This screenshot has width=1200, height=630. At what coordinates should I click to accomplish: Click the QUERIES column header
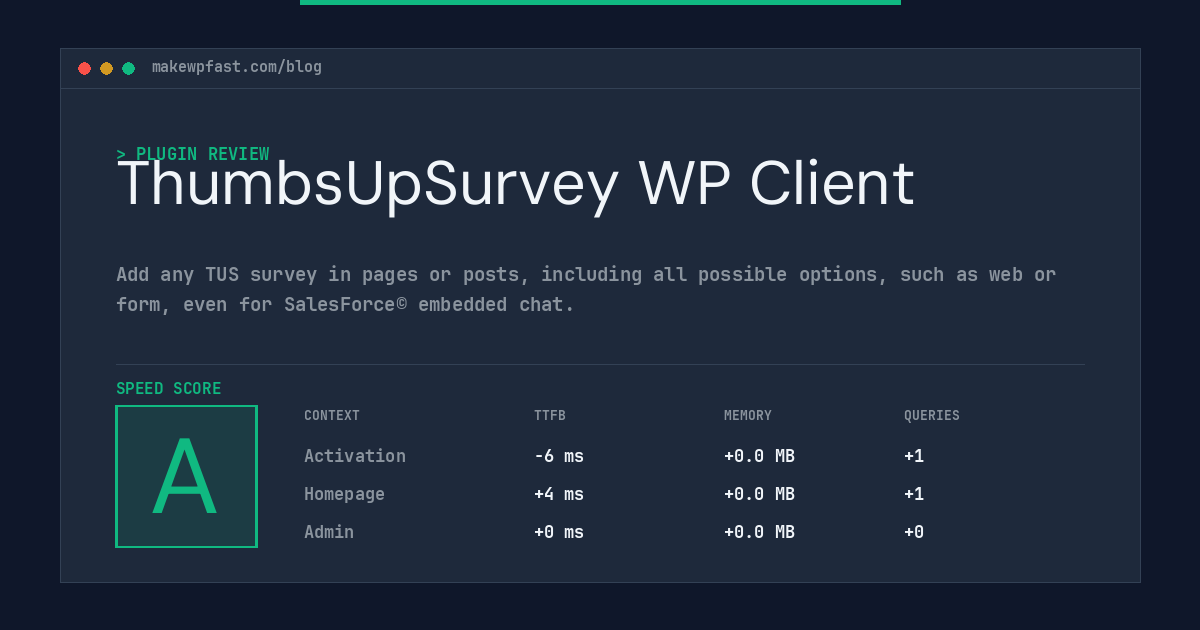(932, 416)
